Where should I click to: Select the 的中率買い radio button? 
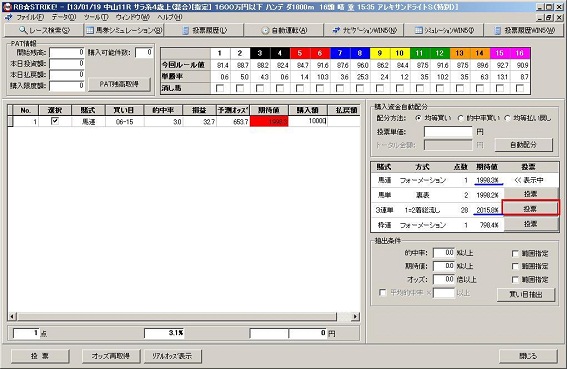(x=461, y=118)
